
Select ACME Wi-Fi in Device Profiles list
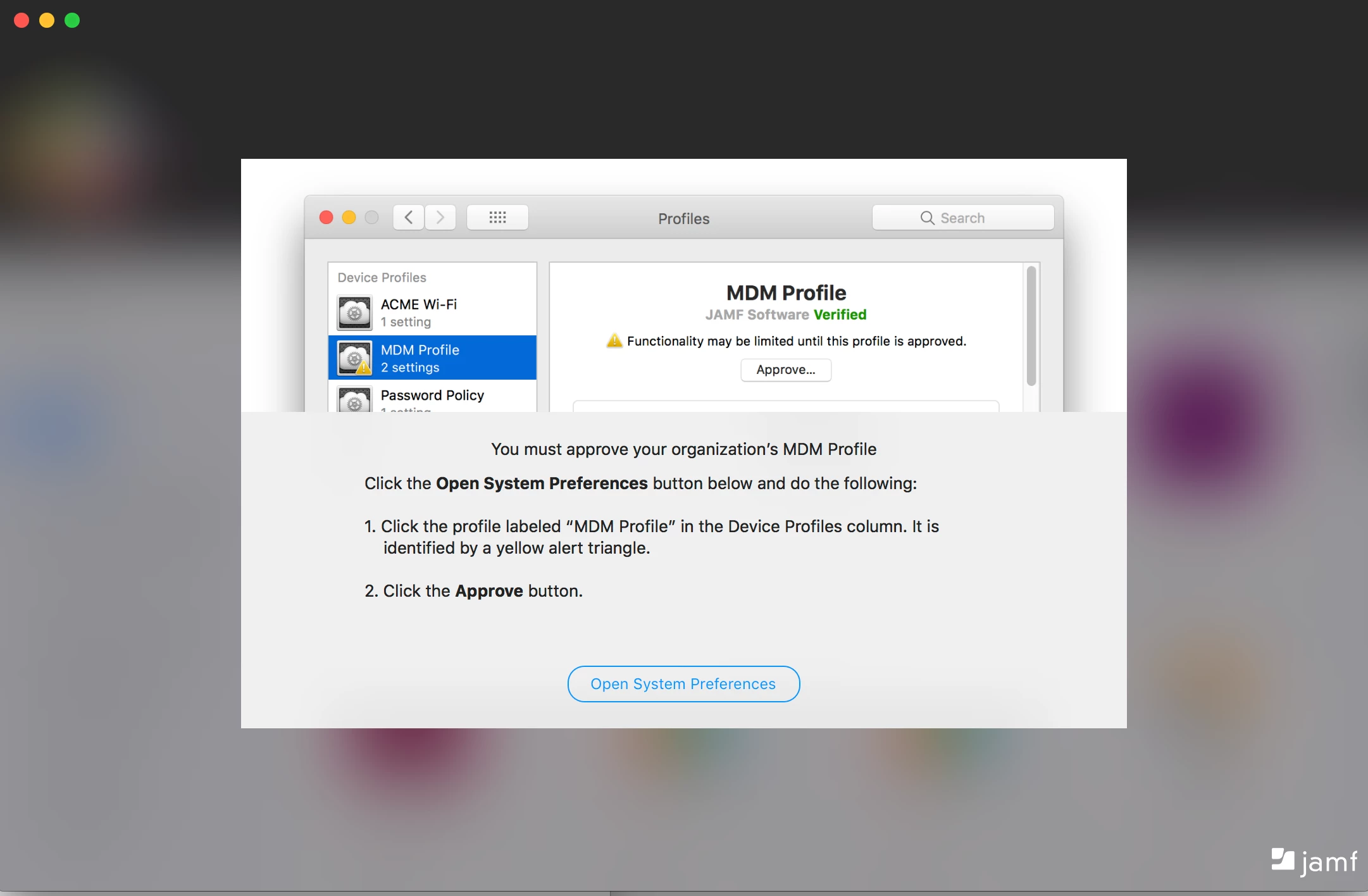click(x=432, y=313)
